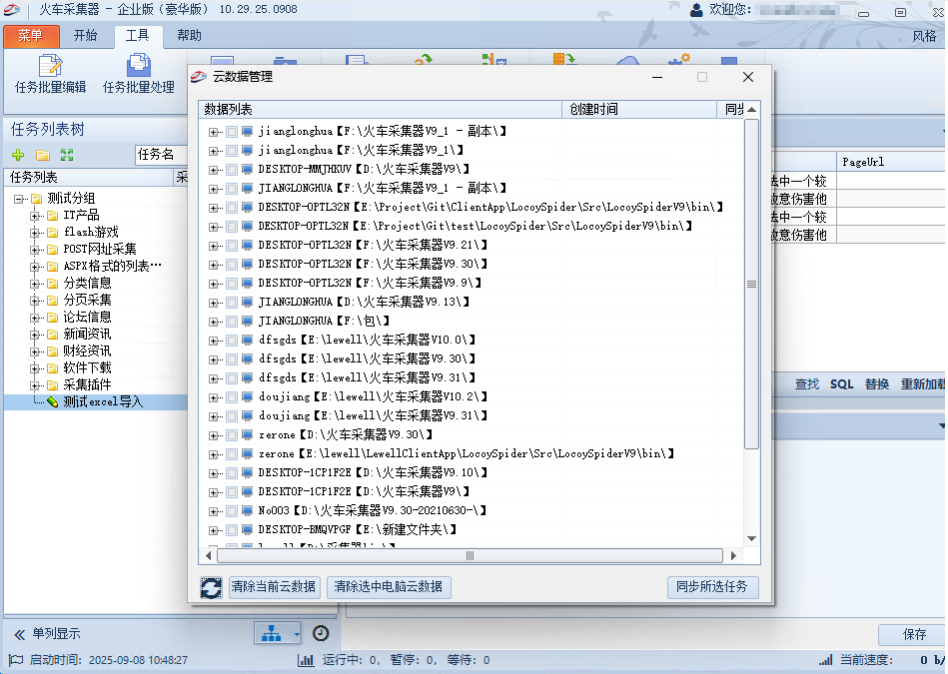Click the 同步所选任务 button
948x674 pixels.
coord(712,587)
